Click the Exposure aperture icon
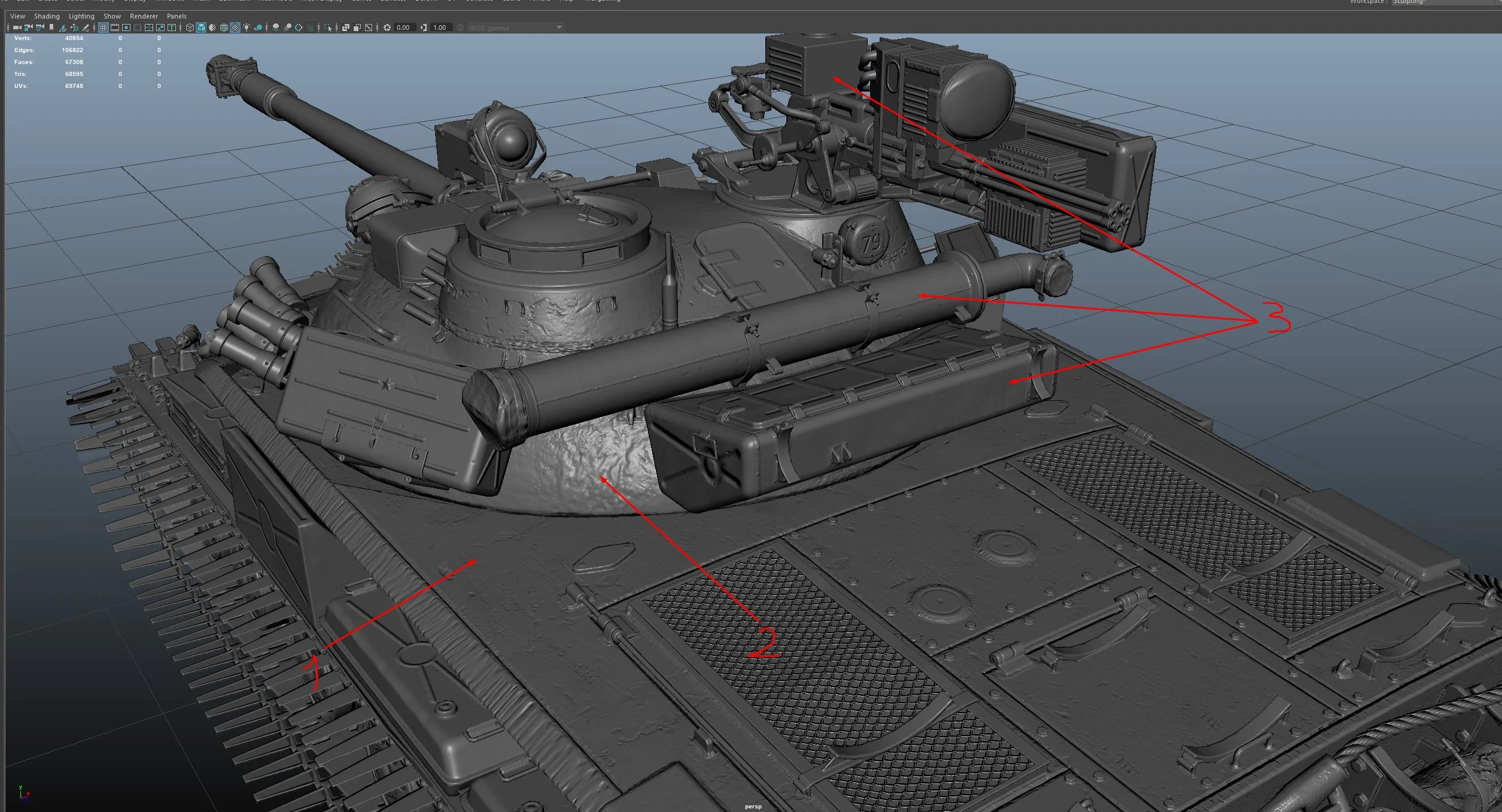1502x812 pixels. (387, 28)
